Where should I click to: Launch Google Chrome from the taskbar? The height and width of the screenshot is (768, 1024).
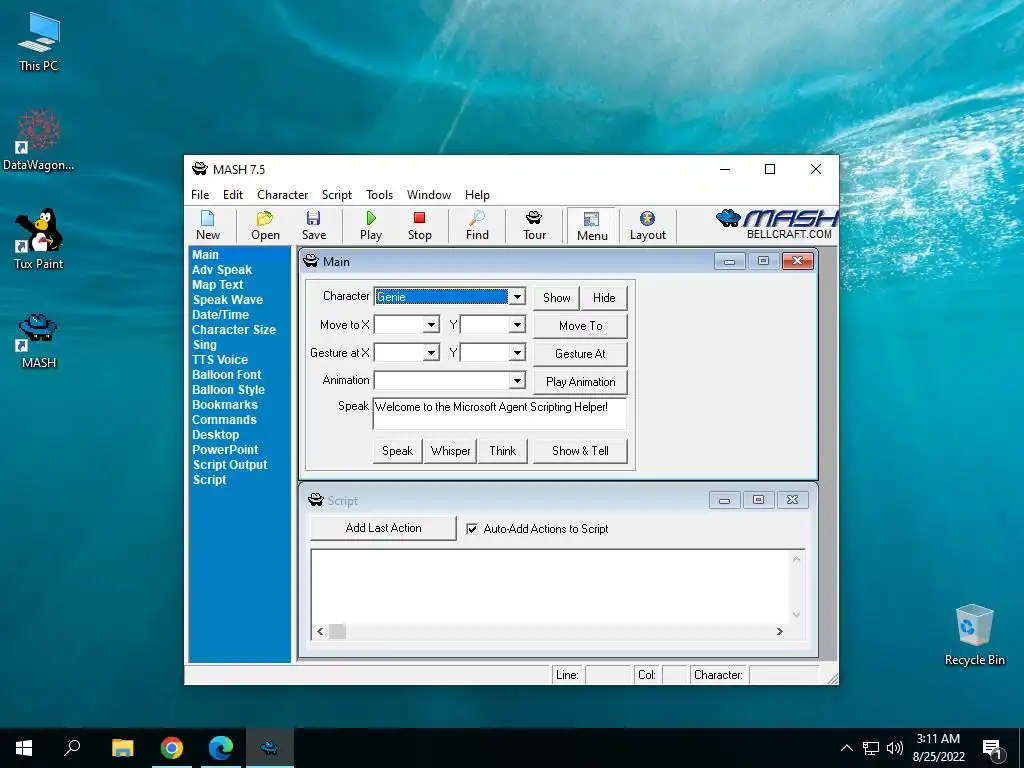click(x=171, y=748)
